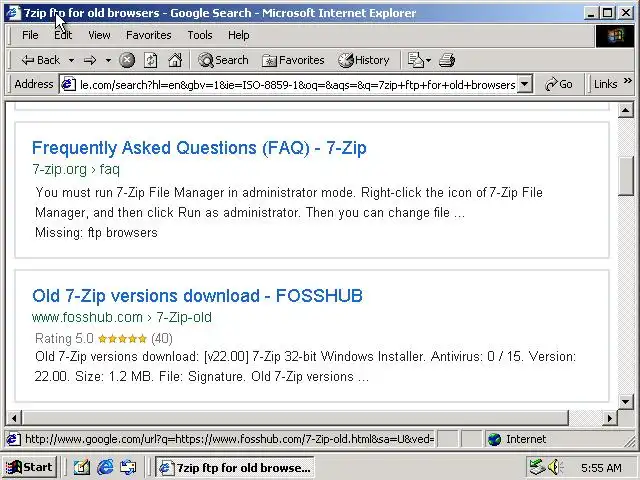The width and height of the screenshot is (640, 480).
Task: Click the Forward arrow button
Action: pos(90,60)
